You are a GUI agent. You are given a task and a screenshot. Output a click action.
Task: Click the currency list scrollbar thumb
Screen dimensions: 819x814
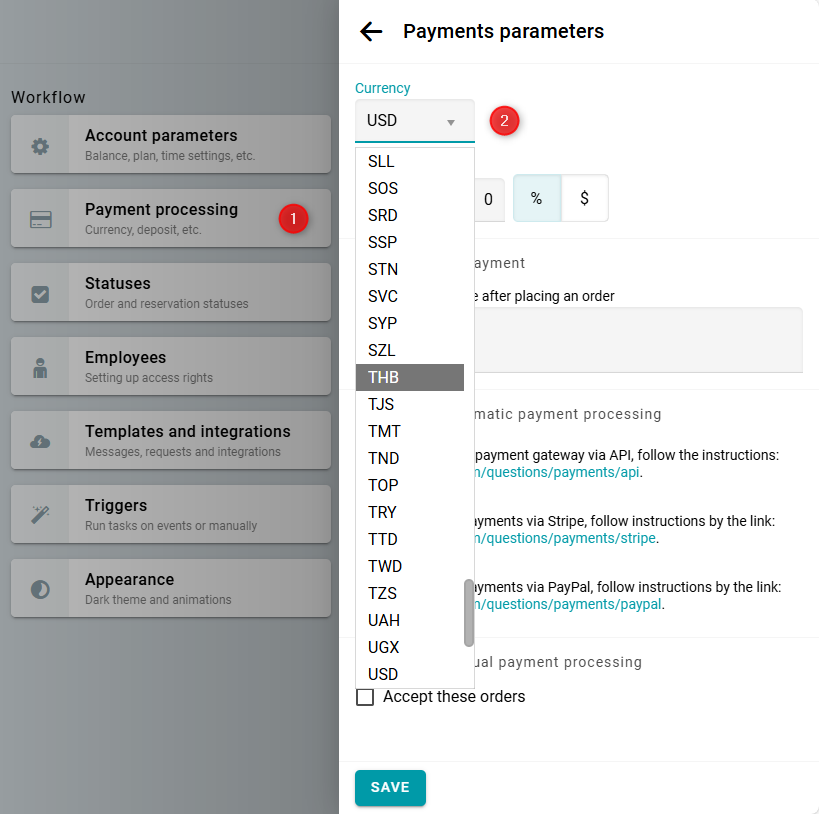point(469,612)
